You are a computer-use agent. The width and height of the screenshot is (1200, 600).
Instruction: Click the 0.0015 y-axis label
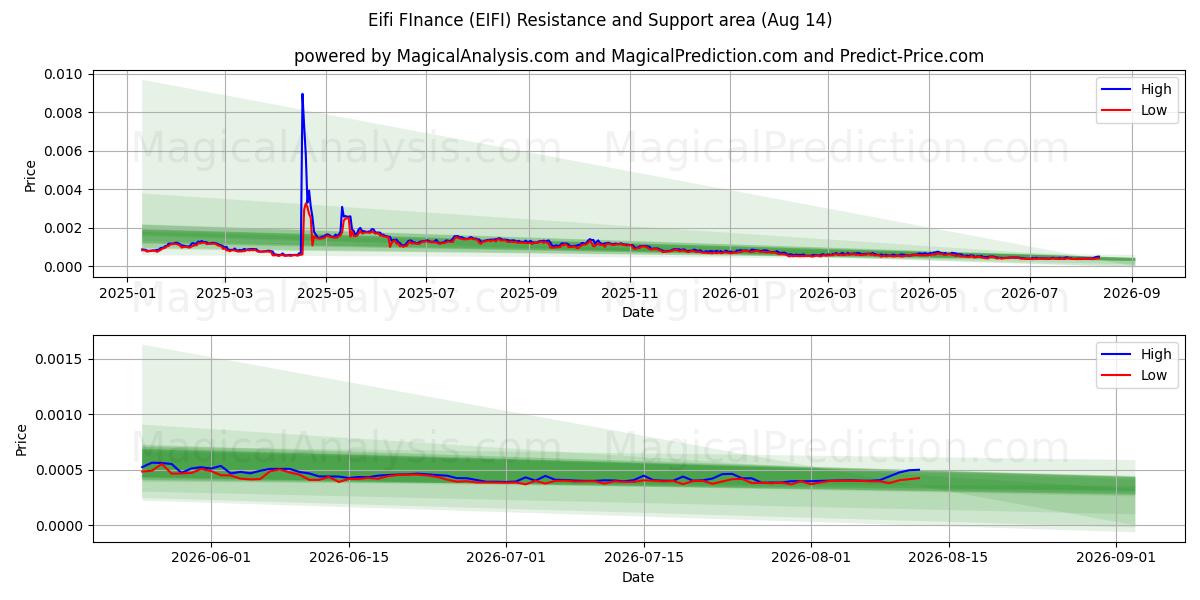point(61,359)
